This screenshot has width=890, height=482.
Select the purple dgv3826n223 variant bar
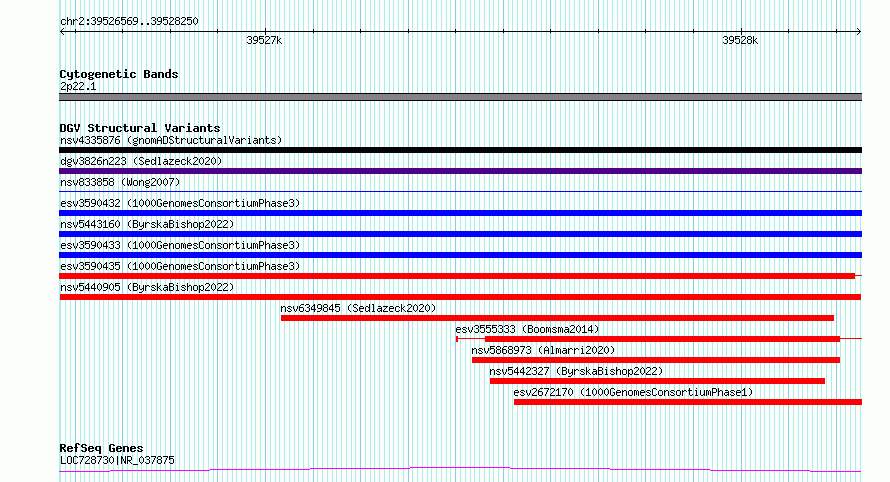[460, 171]
